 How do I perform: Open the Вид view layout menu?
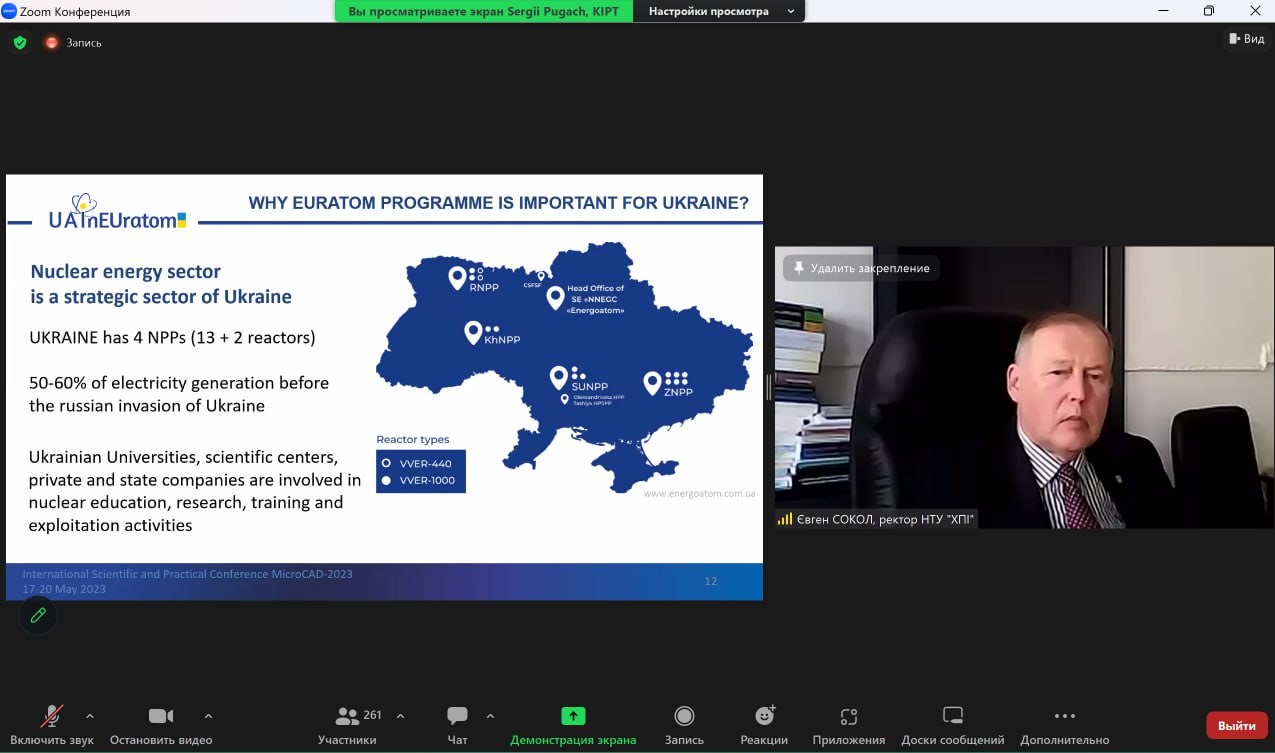point(1246,39)
